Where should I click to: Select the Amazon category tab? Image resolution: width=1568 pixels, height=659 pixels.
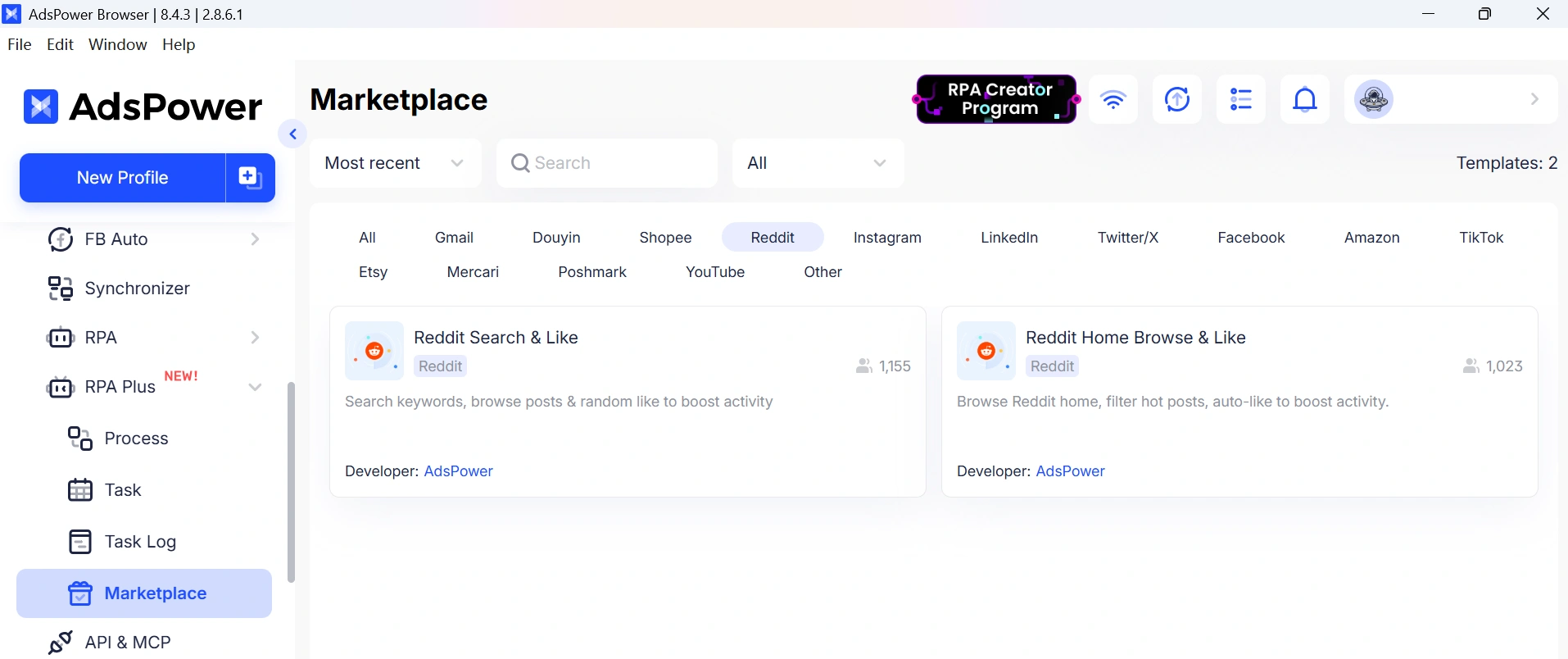pos(1372,238)
